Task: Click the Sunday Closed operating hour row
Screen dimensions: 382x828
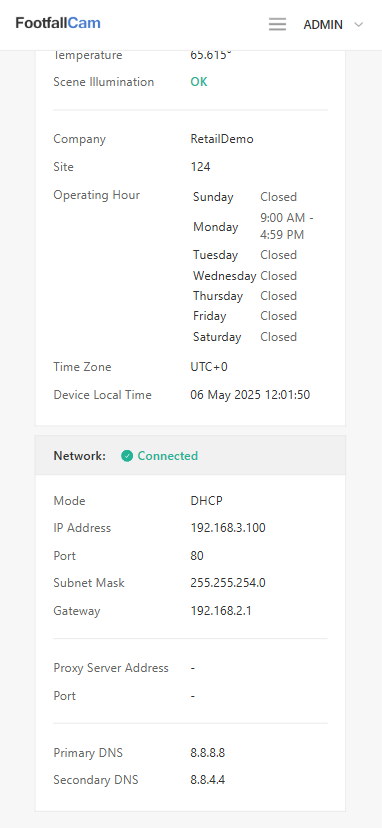Action: click(245, 197)
